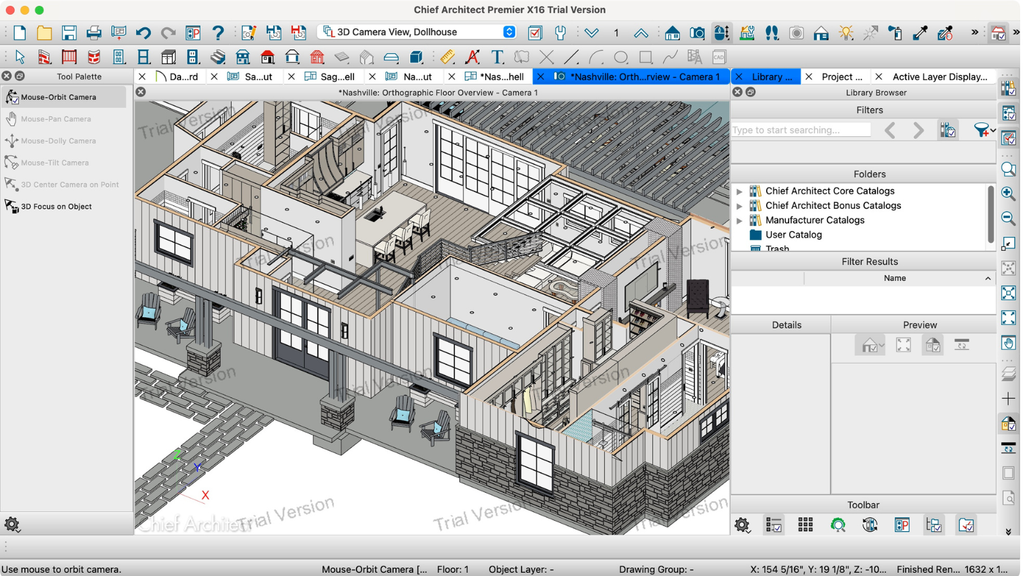
Task: Open the 3D Camera View, Dollhouse dropdown
Action: click(508, 31)
